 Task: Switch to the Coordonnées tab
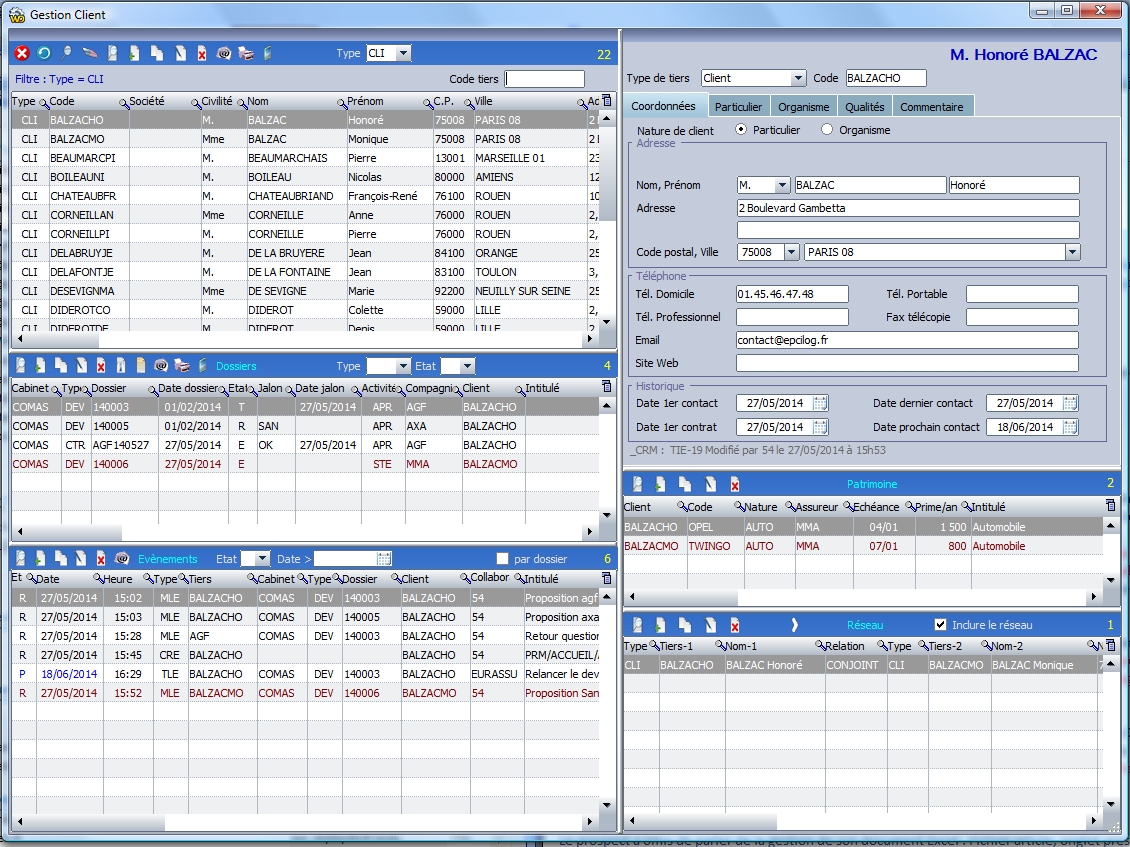(664, 106)
